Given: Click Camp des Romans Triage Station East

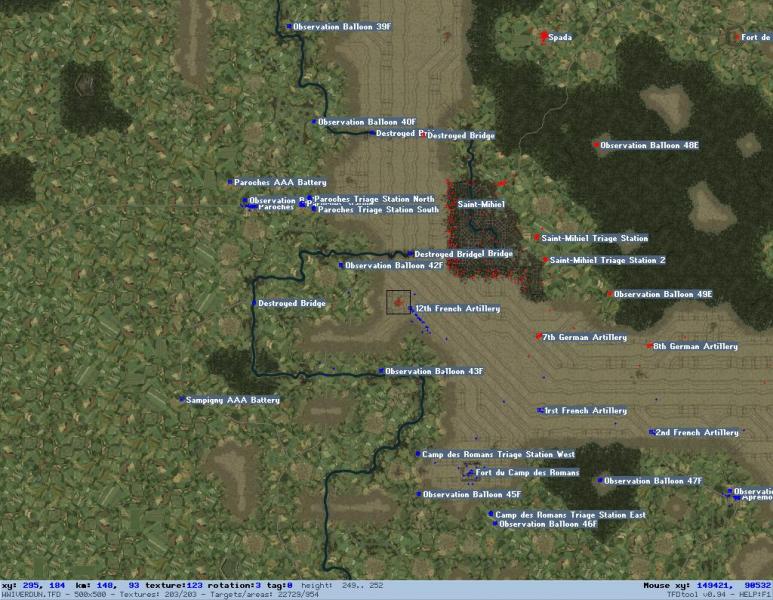Looking at the screenshot, I should (570, 515).
